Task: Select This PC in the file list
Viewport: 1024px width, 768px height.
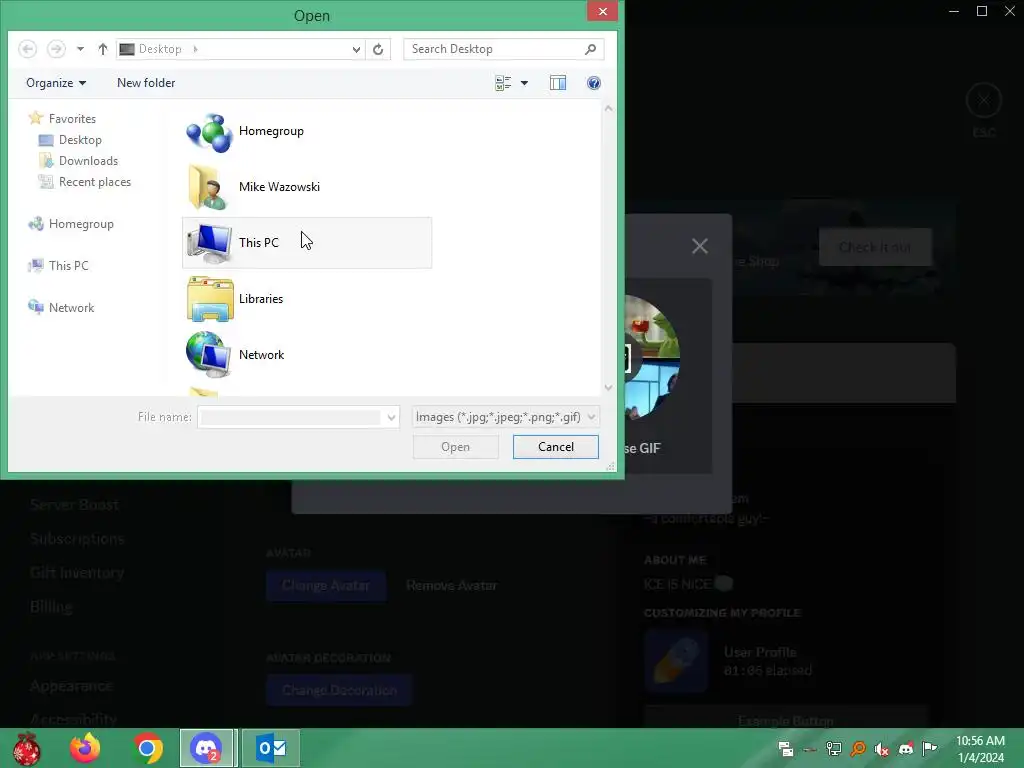Action: pyautogui.click(x=307, y=243)
